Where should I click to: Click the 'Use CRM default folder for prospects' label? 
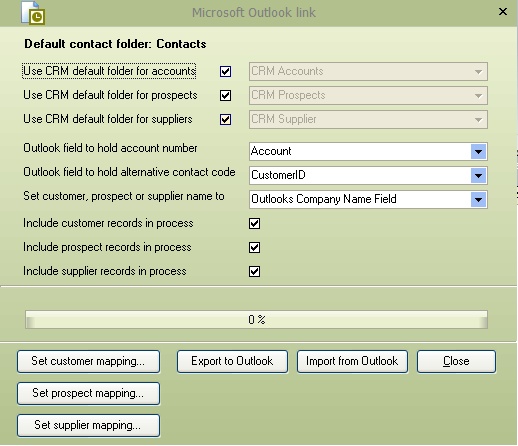(x=110, y=95)
